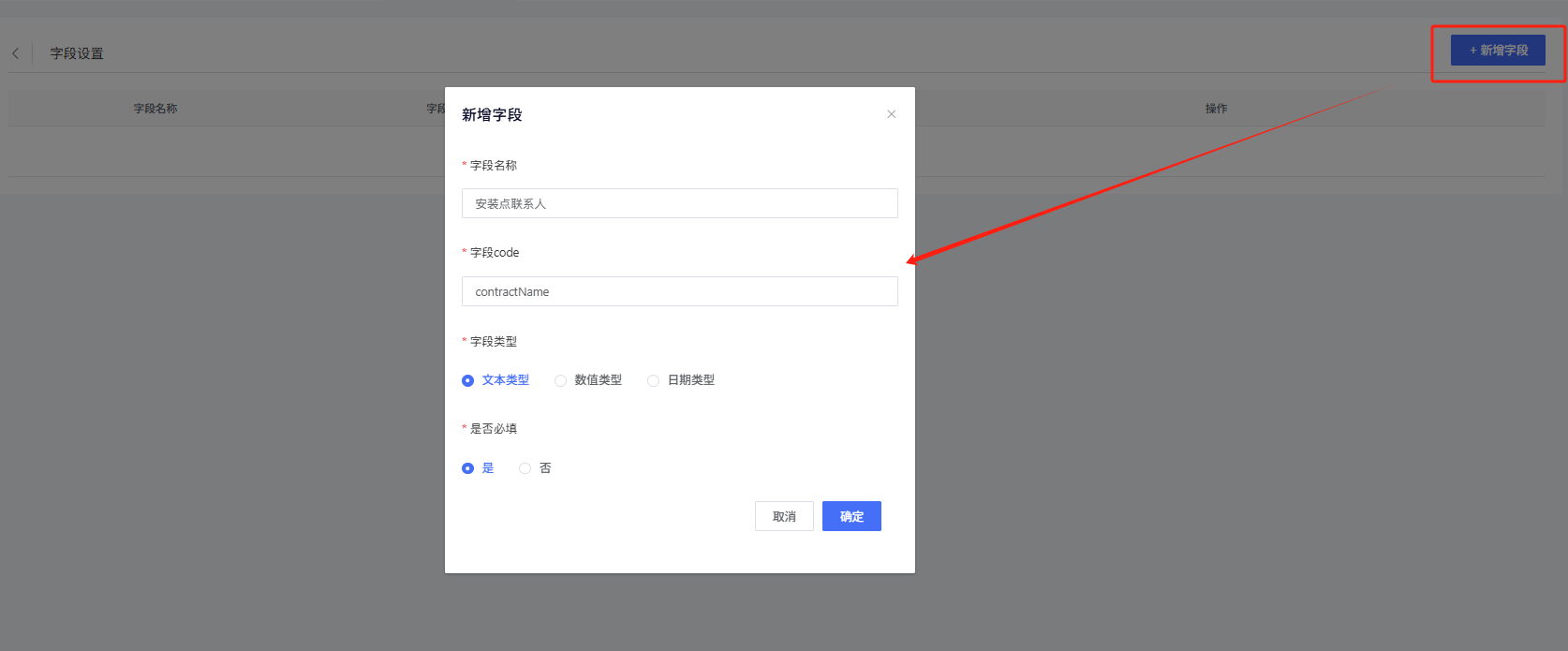Screen dimensions: 1568x651
Task: Set 是否必填 to 否
Action: [525, 468]
